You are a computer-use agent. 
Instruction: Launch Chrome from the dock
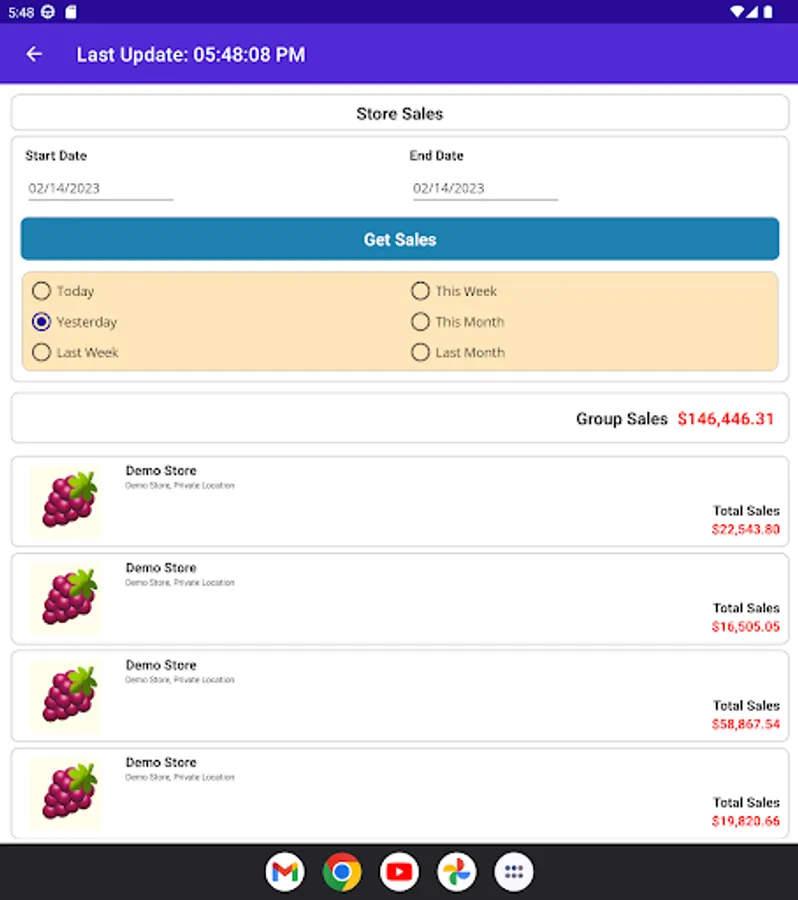[x=342, y=872]
